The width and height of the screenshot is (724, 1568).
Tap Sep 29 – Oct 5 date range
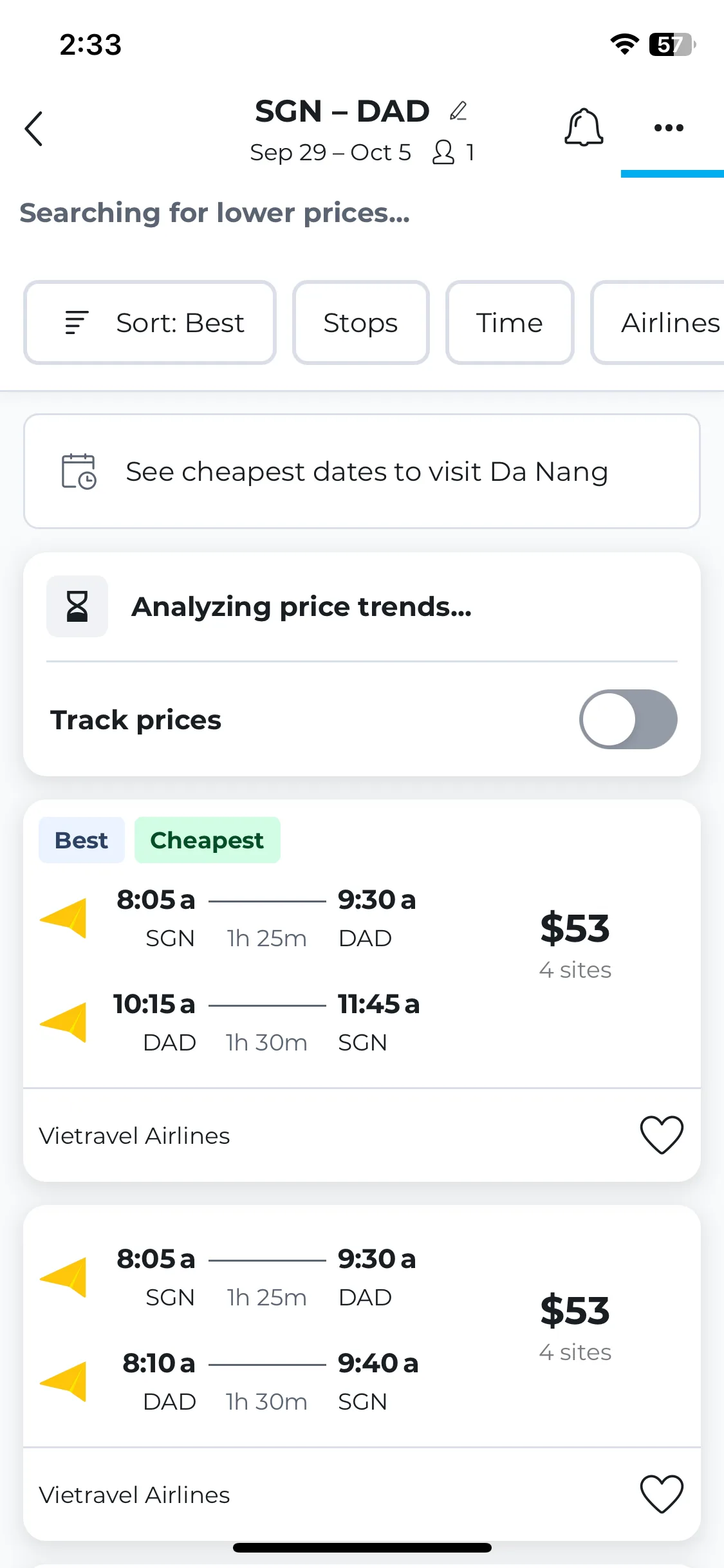[x=330, y=153]
